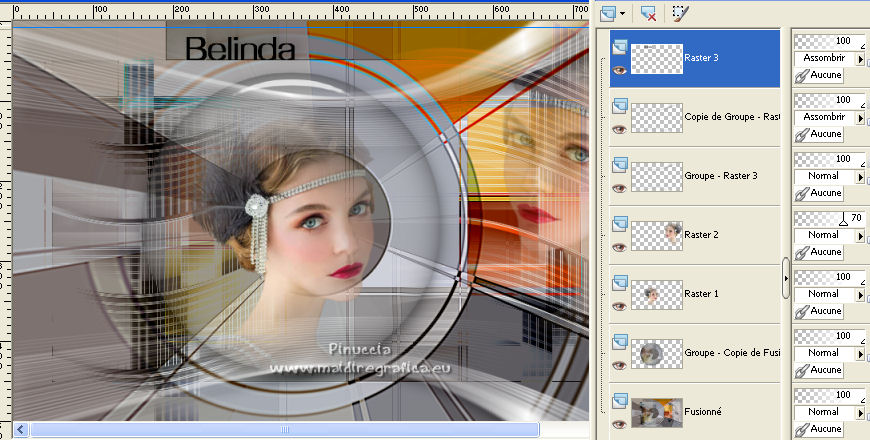
Task: Open blend mode arrow for Raster 2
Action: pos(861,236)
